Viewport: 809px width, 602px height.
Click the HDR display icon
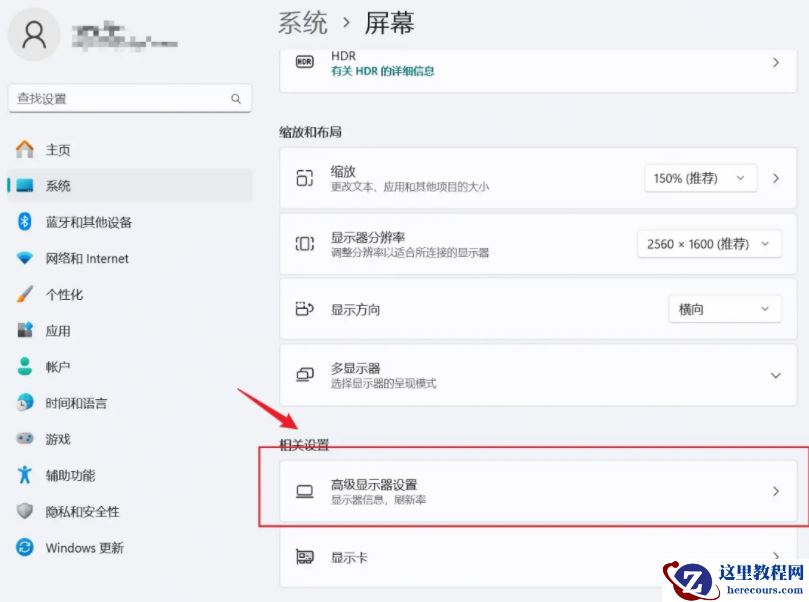pyautogui.click(x=307, y=61)
